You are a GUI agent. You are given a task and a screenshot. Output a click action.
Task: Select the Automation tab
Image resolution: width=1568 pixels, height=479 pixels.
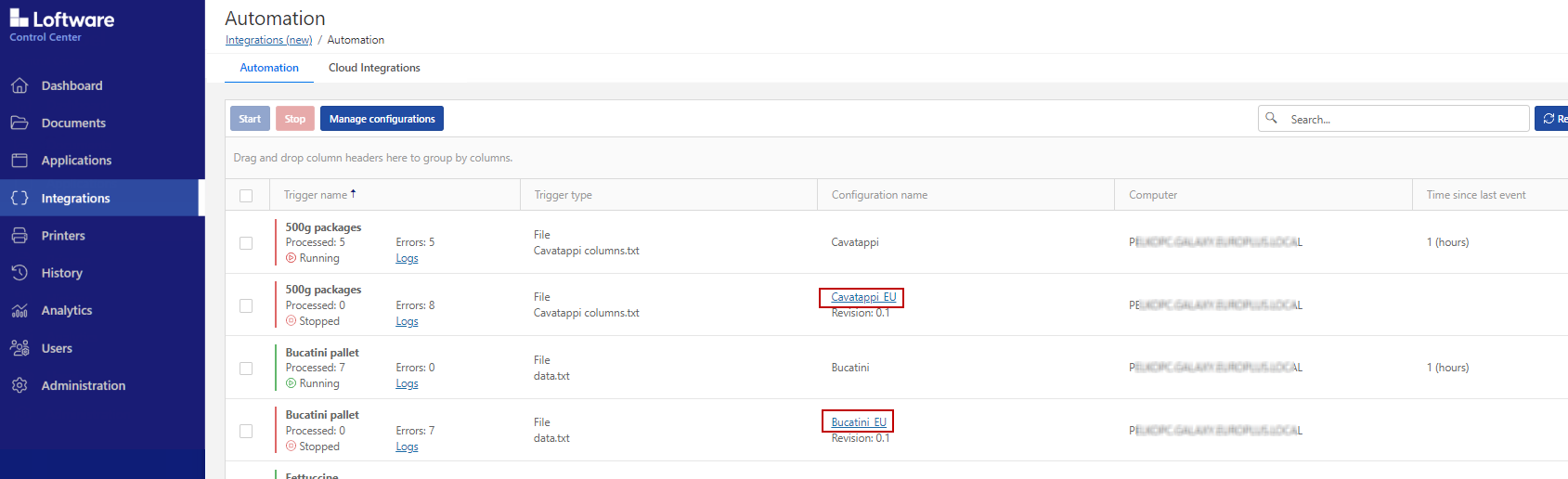tap(269, 68)
